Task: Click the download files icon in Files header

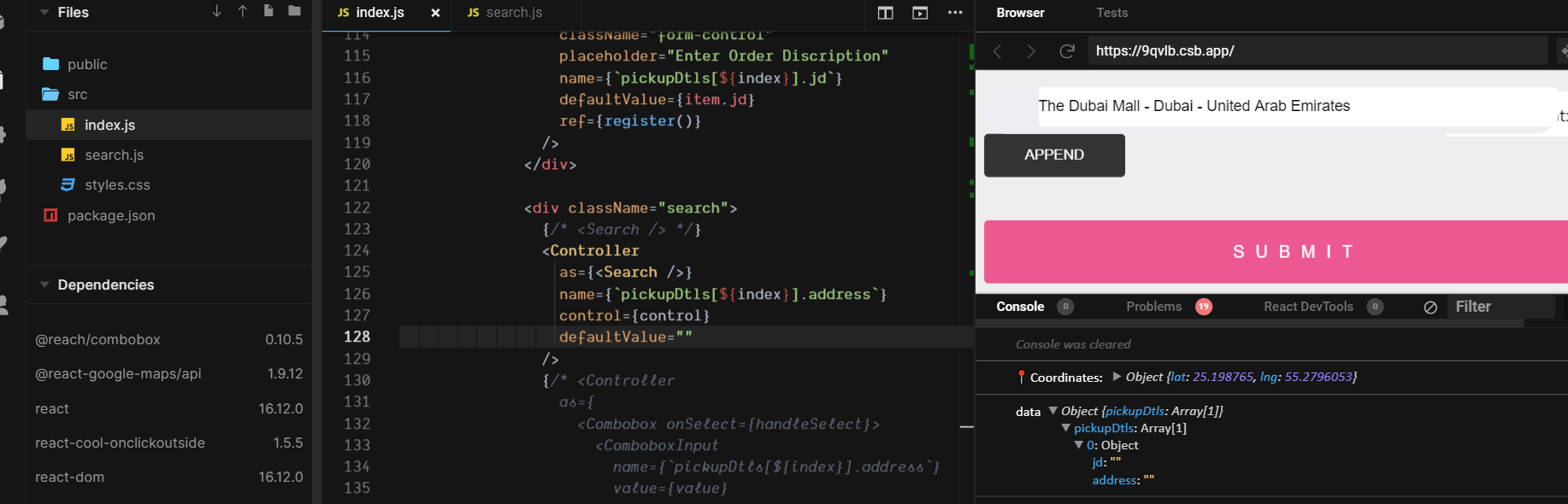Action: (x=217, y=11)
